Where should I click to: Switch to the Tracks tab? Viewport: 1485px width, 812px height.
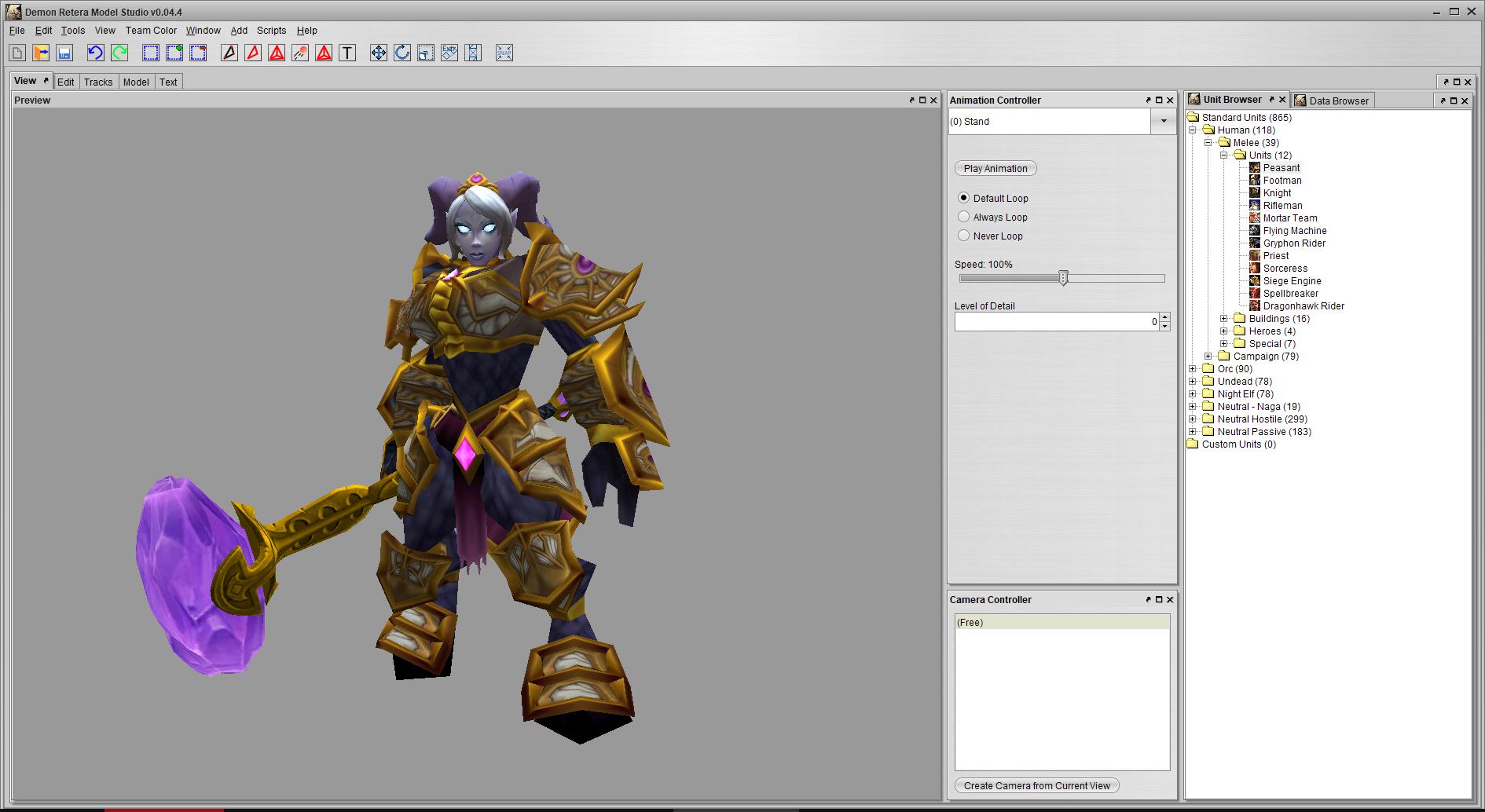98,82
